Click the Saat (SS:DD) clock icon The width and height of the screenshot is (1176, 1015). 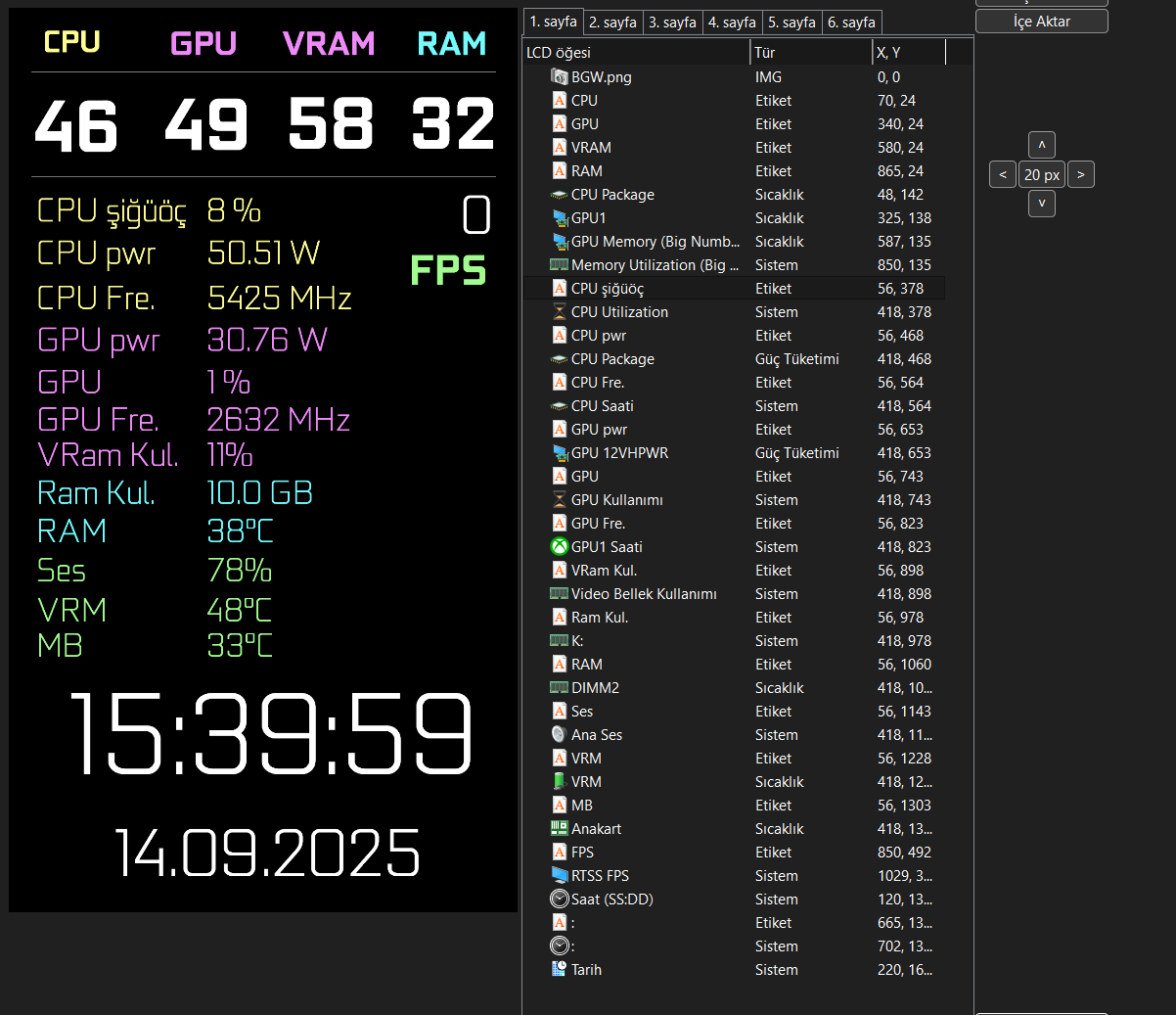point(560,899)
